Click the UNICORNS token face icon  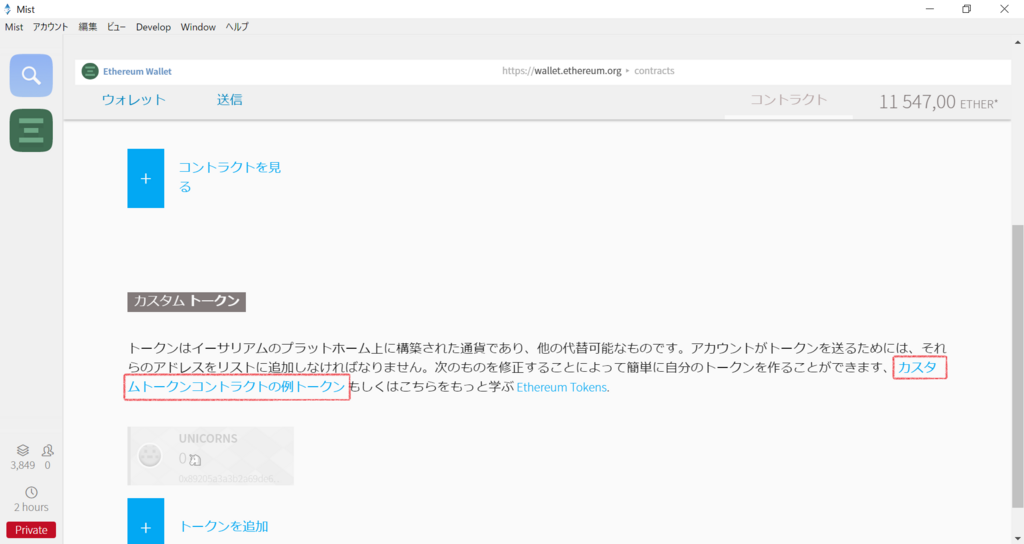click(x=150, y=455)
